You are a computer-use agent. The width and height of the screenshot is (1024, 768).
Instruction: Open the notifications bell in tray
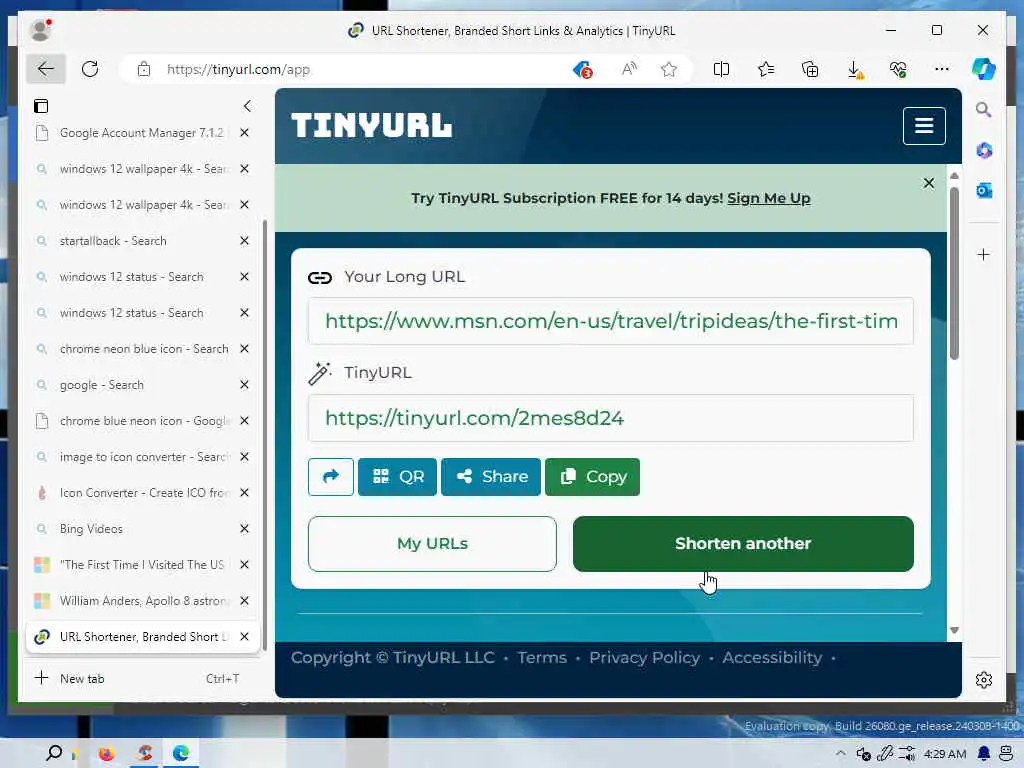[984, 754]
